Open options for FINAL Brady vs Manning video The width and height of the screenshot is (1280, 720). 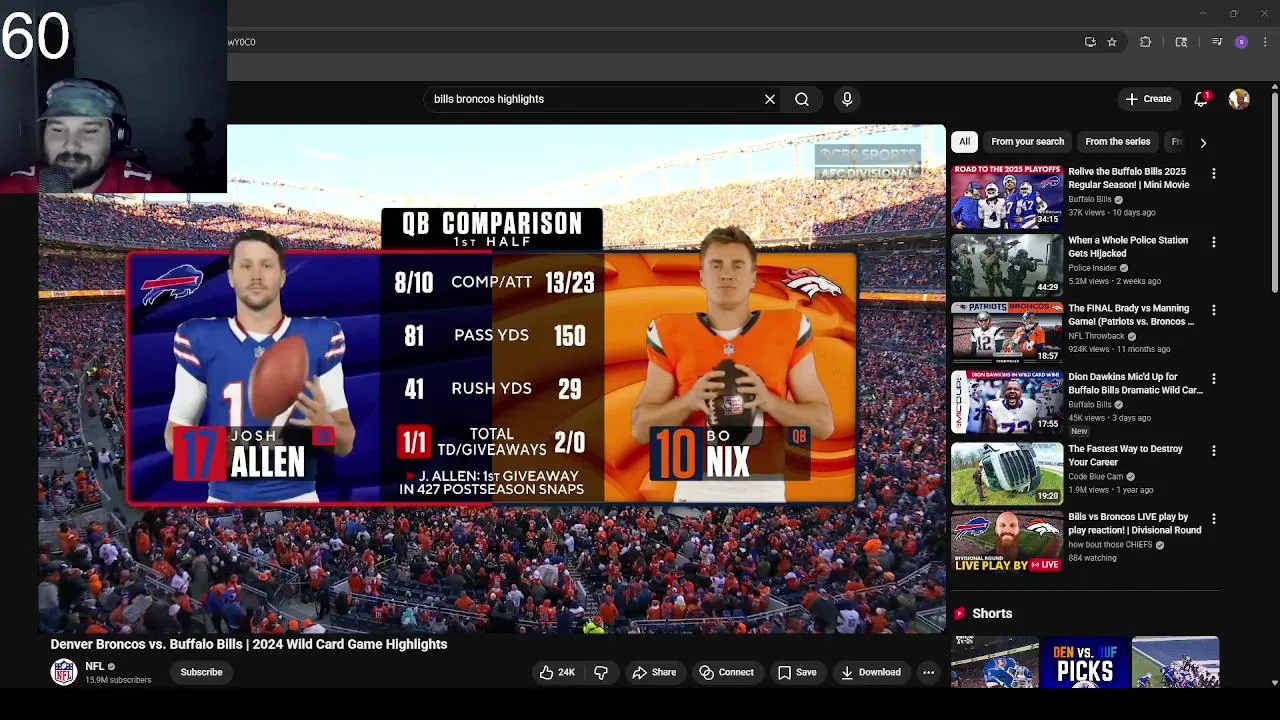point(1214,310)
